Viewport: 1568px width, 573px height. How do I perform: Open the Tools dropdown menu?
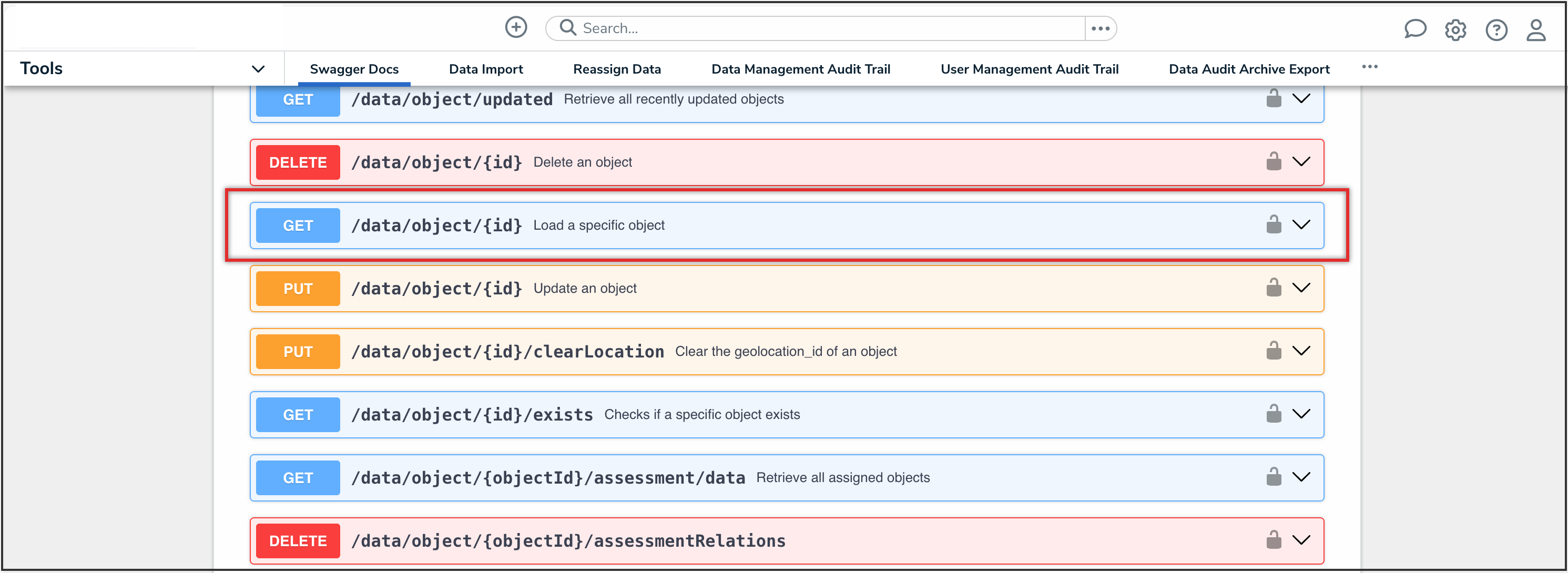[x=258, y=69]
